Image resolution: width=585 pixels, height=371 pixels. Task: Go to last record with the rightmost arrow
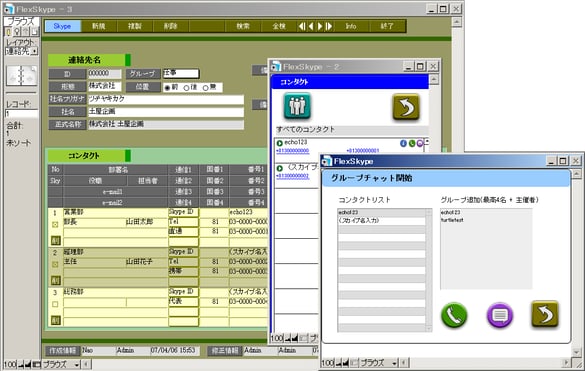329,26
